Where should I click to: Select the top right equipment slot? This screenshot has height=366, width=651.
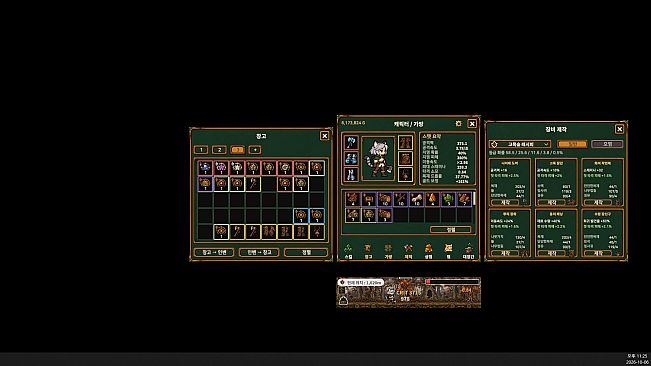pyautogui.click(x=405, y=143)
